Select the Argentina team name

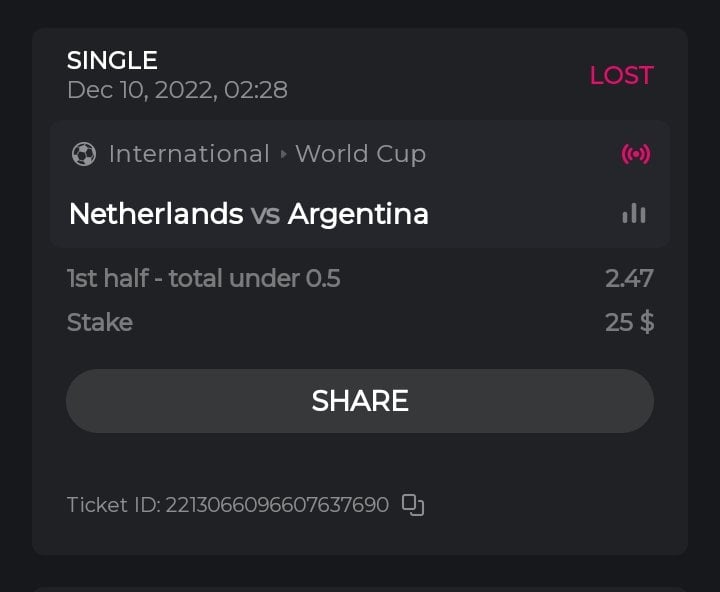click(358, 214)
